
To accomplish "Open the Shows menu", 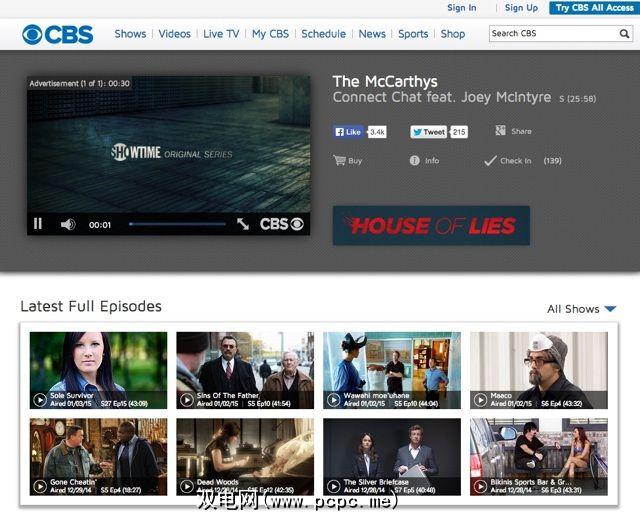I will point(130,34).
